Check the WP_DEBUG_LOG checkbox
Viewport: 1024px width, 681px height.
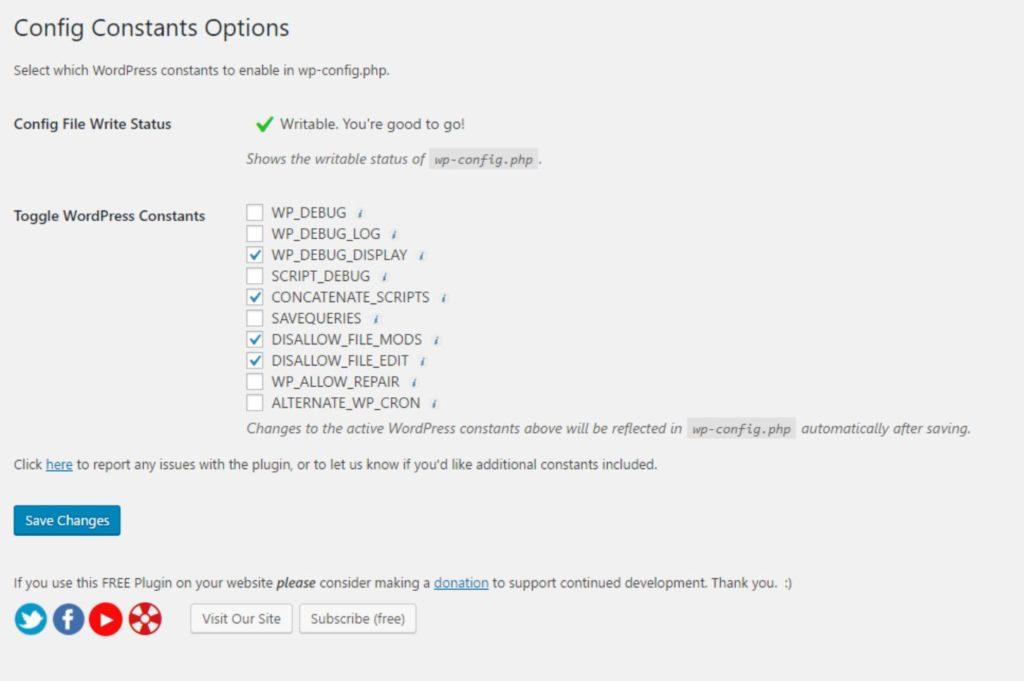point(255,234)
